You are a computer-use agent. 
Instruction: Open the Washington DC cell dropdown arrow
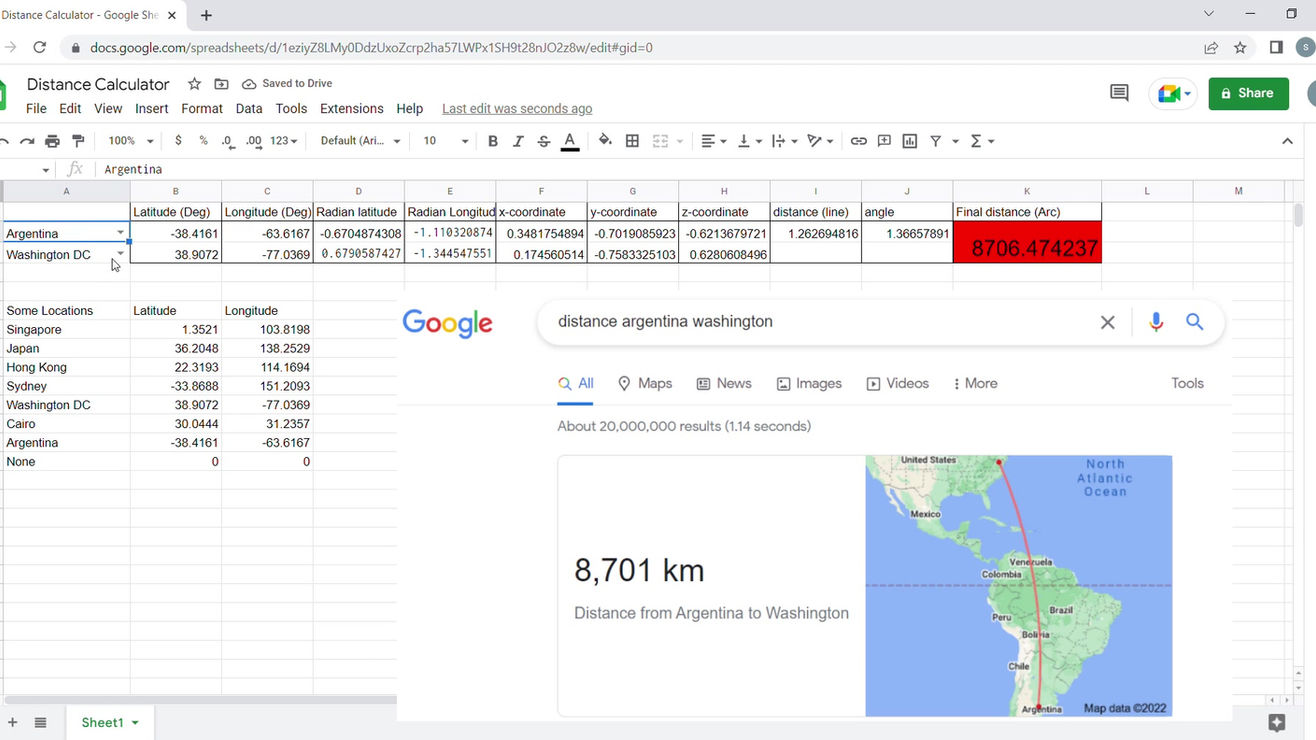(x=121, y=254)
